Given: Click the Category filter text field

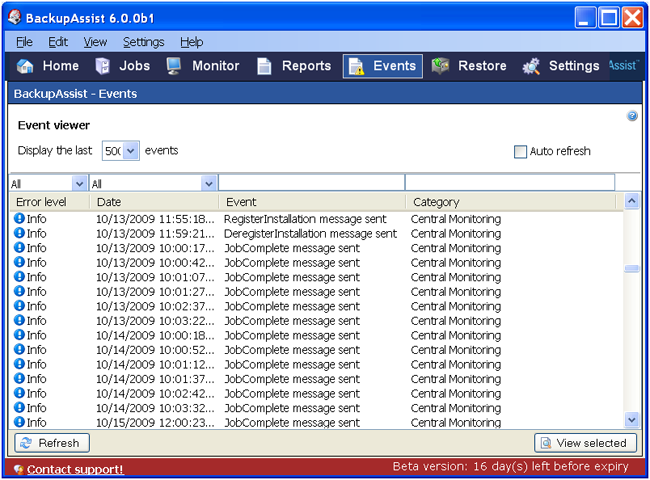Looking at the screenshot, I should point(510,183).
